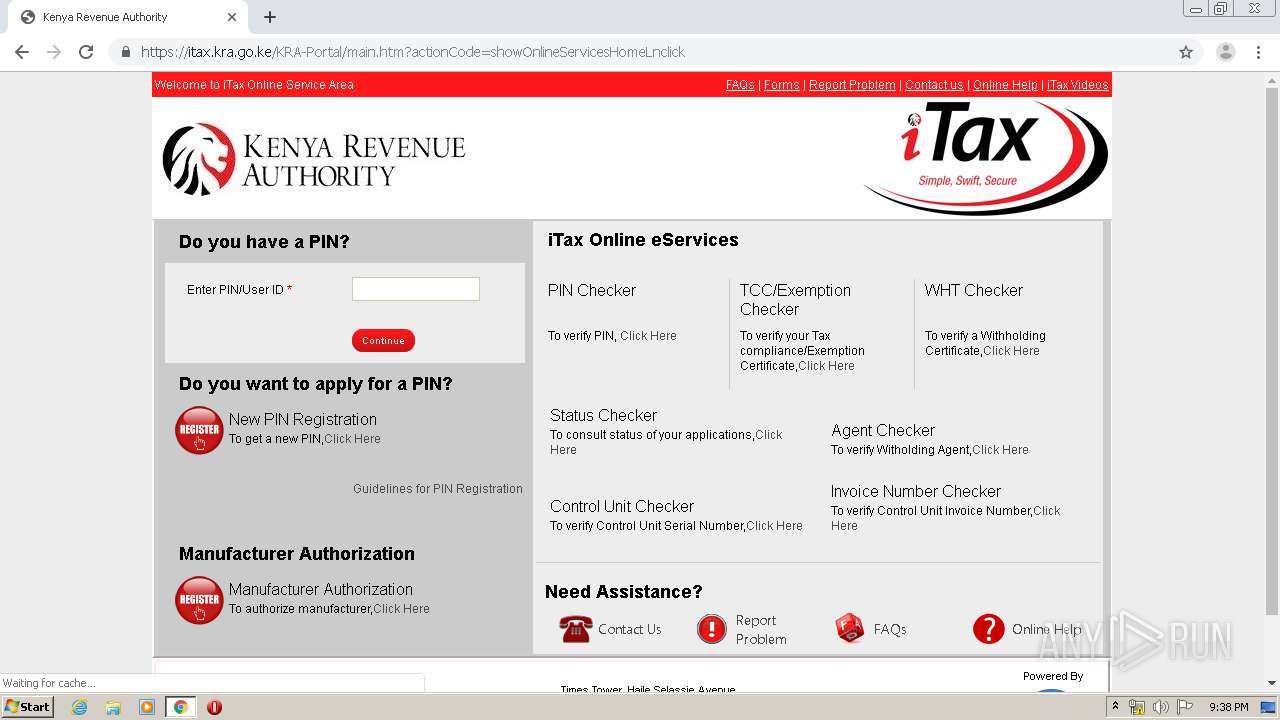1280x720 pixels.
Task: Click Here to authorize manufacturer
Action: tap(401, 609)
